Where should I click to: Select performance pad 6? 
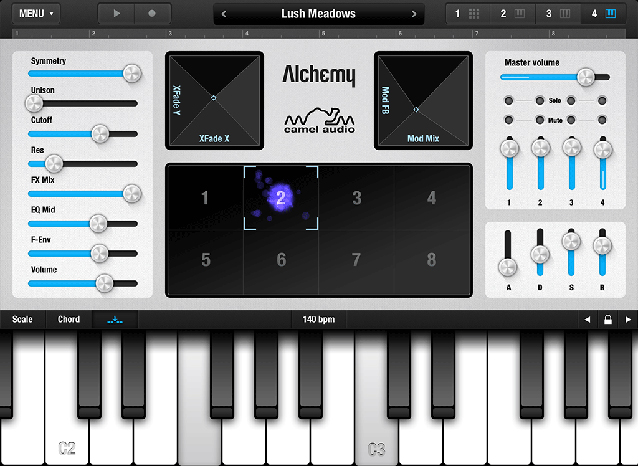(x=281, y=260)
